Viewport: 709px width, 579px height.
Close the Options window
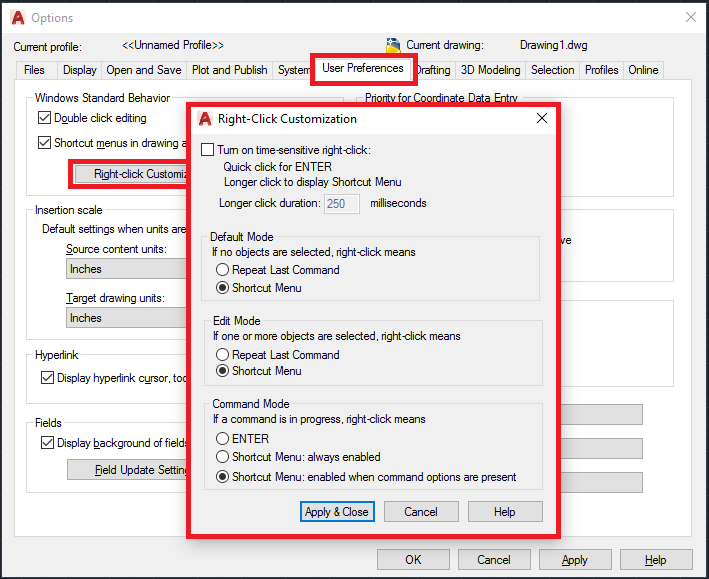pyautogui.click(x=690, y=17)
